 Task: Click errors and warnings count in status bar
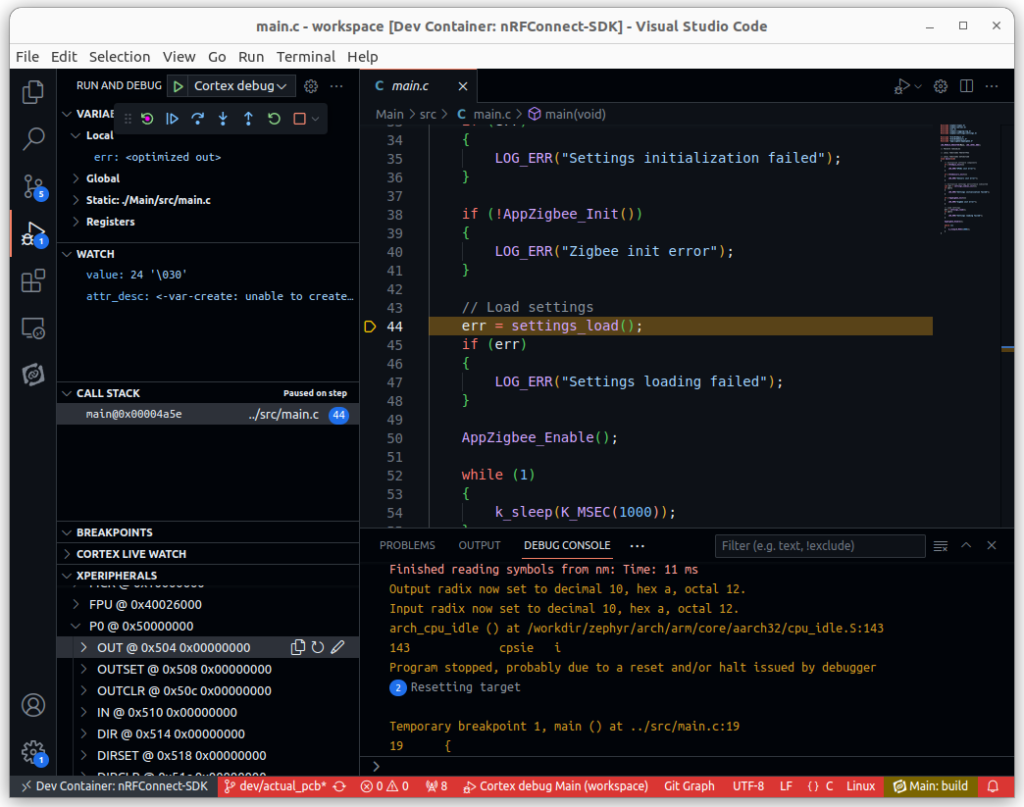[x=385, y=786]
